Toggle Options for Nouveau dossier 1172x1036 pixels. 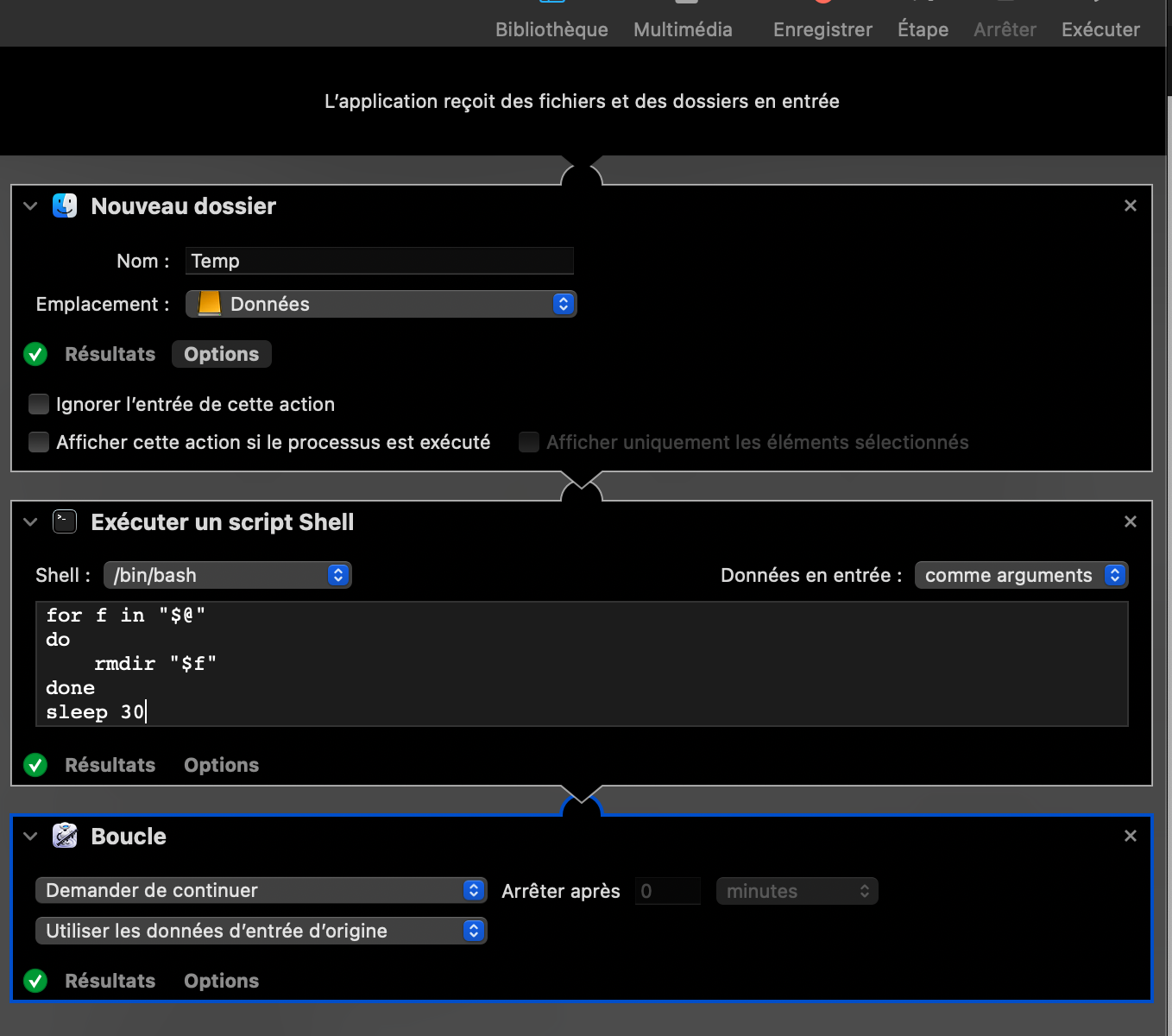pos(222,354)
